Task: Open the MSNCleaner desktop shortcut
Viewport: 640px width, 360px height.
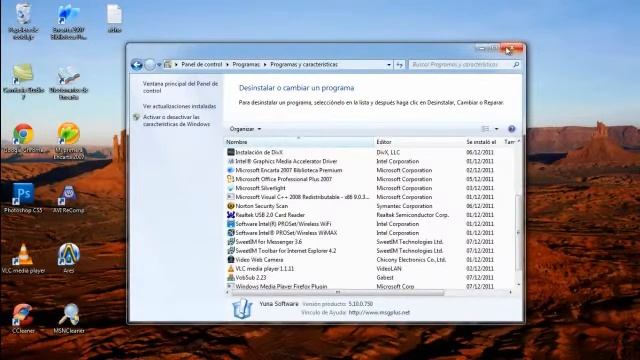Action: pyautogui.click(x=69, y=318)
